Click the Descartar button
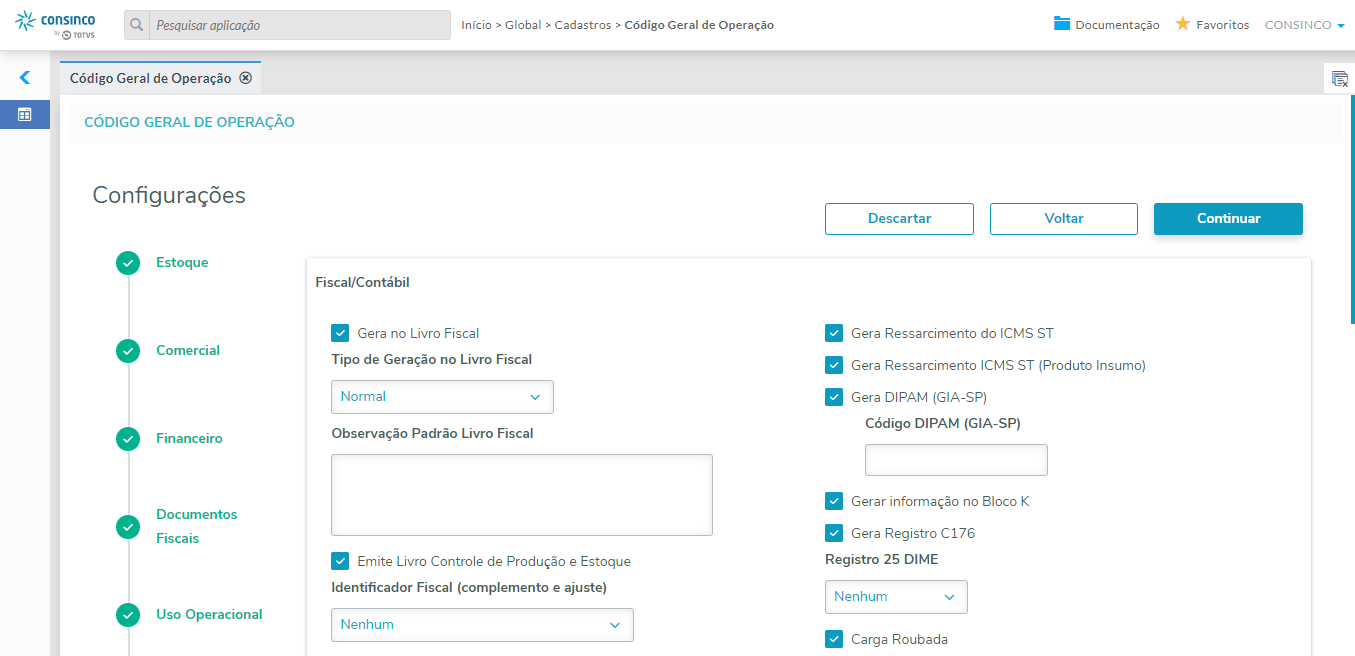 899,219
